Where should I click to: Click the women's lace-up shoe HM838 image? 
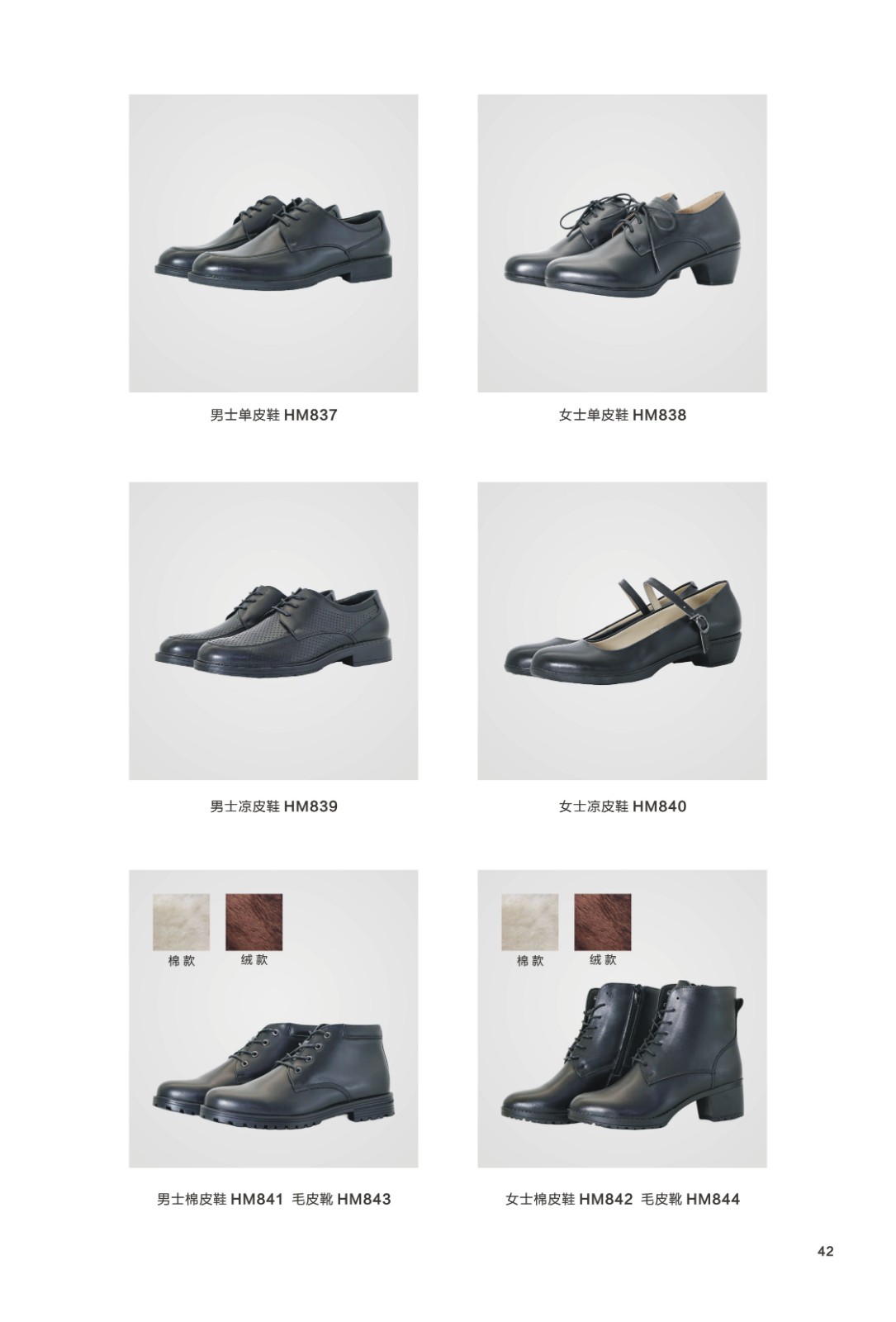coord(622,243)
